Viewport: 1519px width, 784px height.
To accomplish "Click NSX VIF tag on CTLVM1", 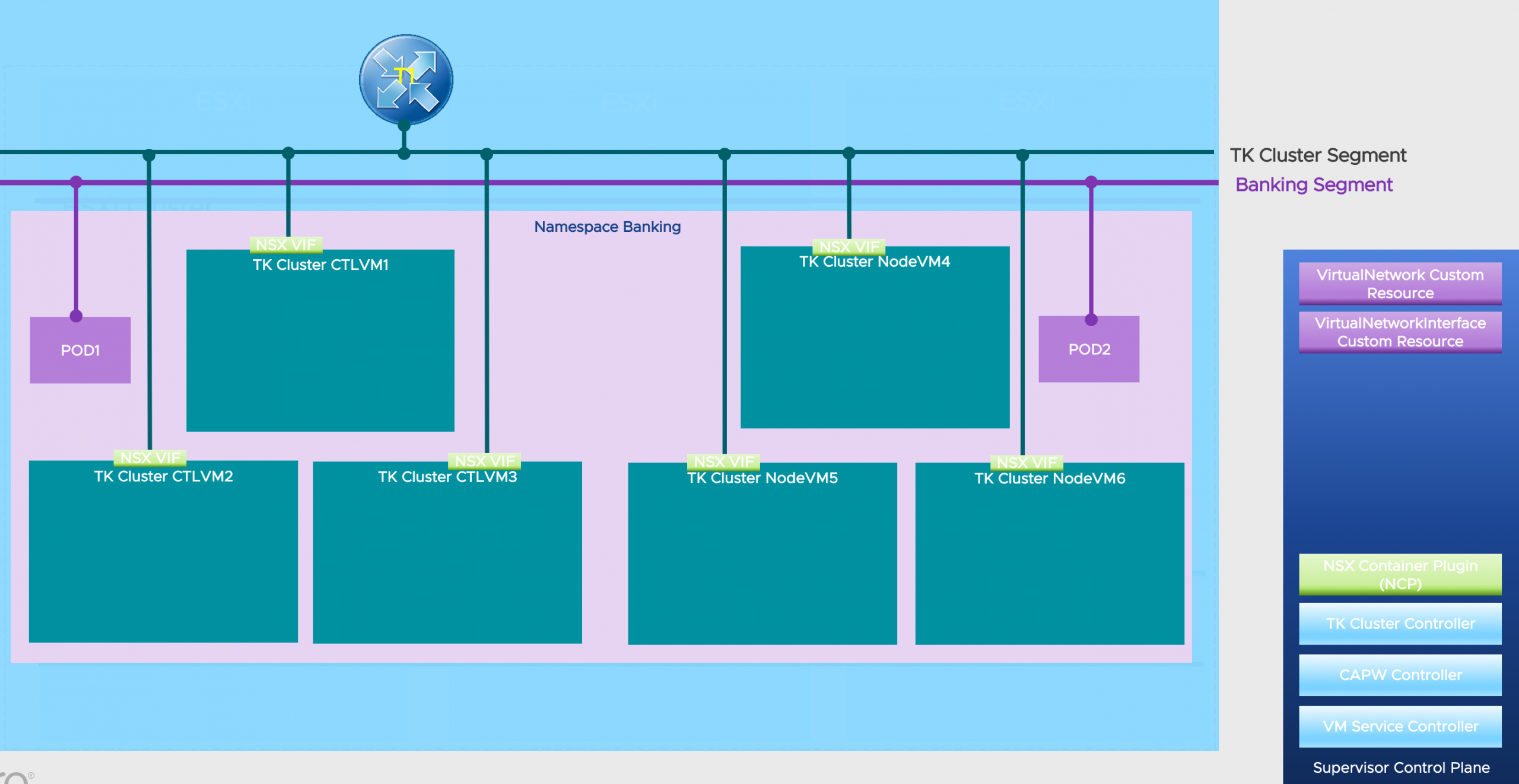I will coord(286,244).
